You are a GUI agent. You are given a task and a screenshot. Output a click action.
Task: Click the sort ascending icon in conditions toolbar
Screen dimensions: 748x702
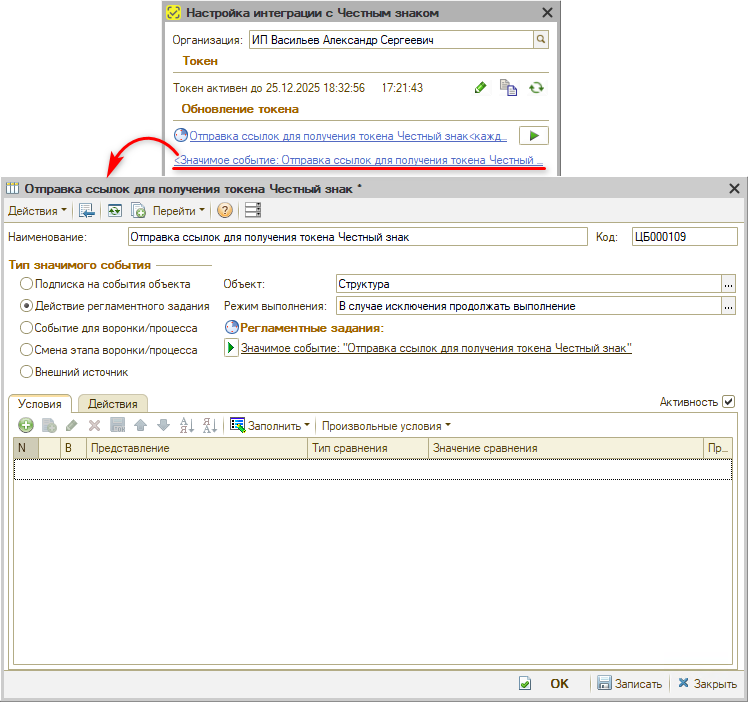[186, 425]
